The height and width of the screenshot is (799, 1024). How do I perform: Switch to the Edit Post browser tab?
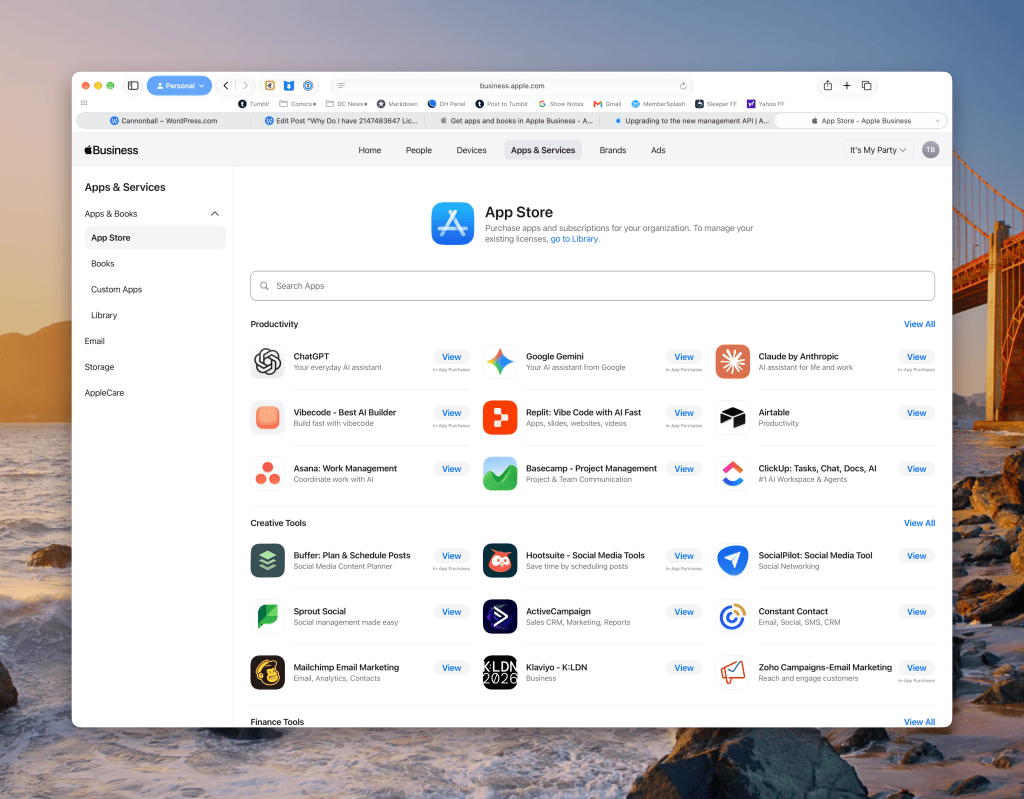point(340,121)
